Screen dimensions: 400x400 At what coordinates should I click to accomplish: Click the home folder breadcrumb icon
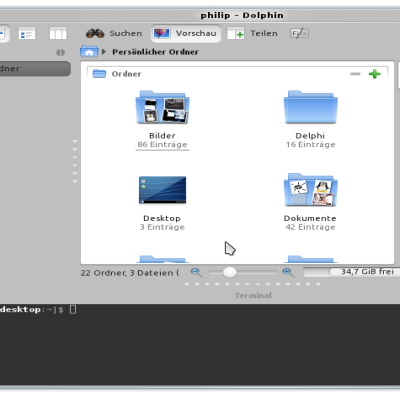coord(89,52)
